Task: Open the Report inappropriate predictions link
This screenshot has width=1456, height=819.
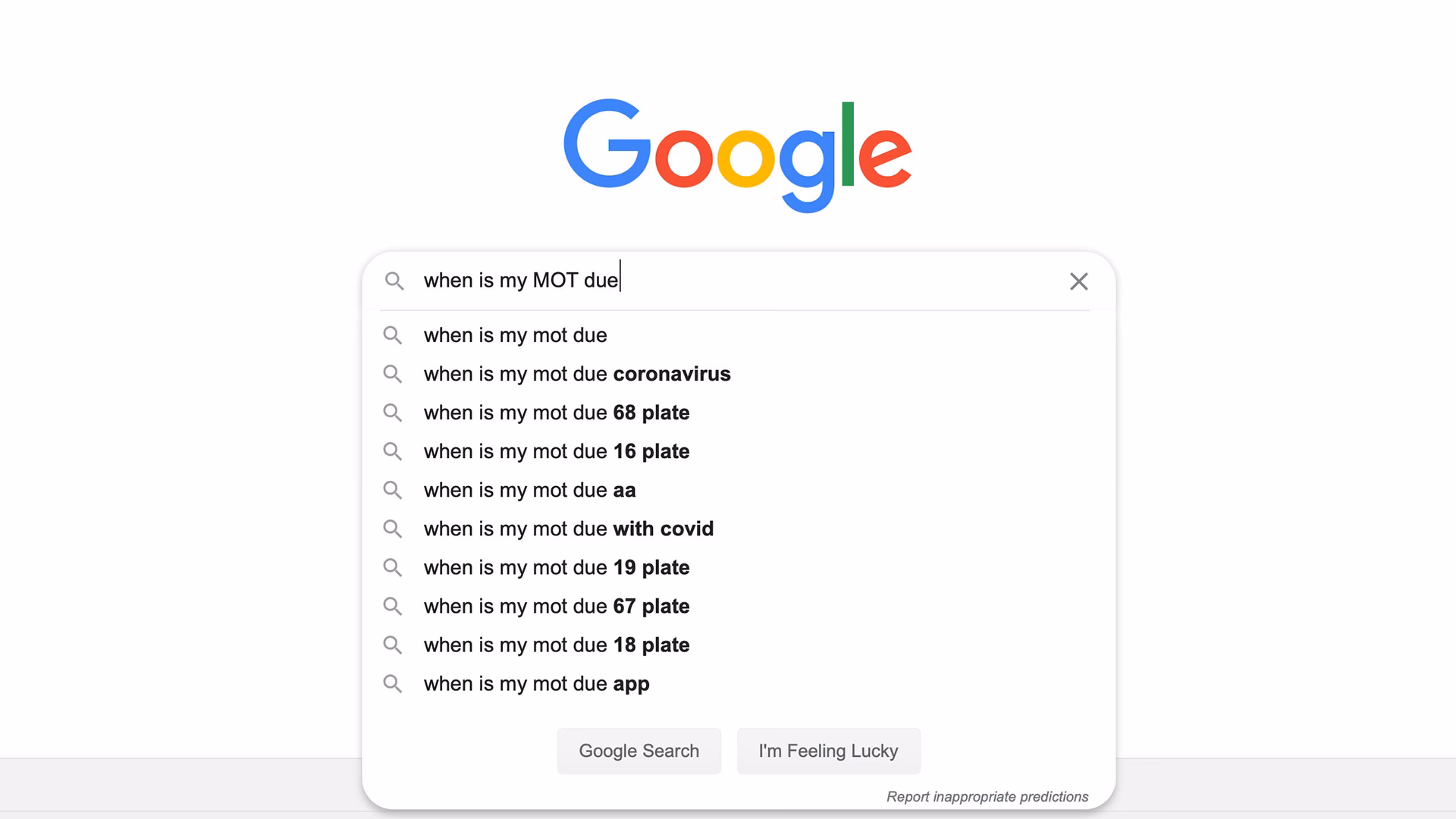Action: coord(987,796)
